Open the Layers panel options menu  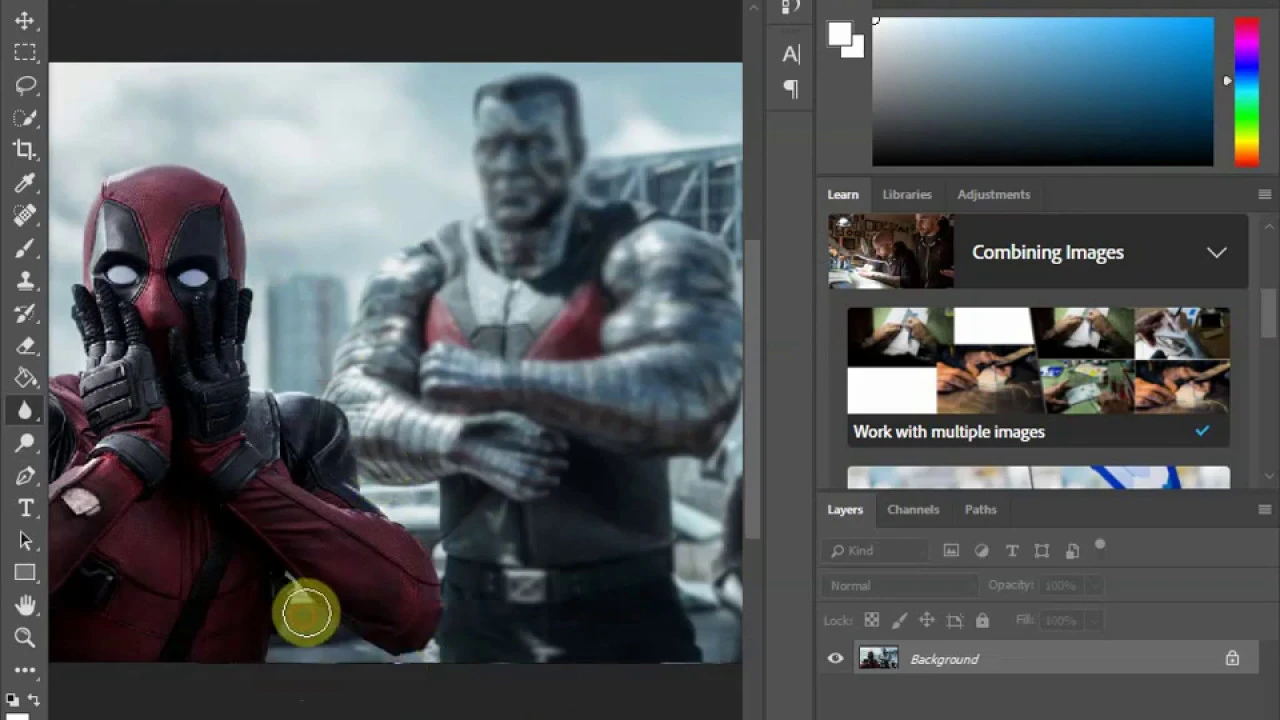(1264, 509)
